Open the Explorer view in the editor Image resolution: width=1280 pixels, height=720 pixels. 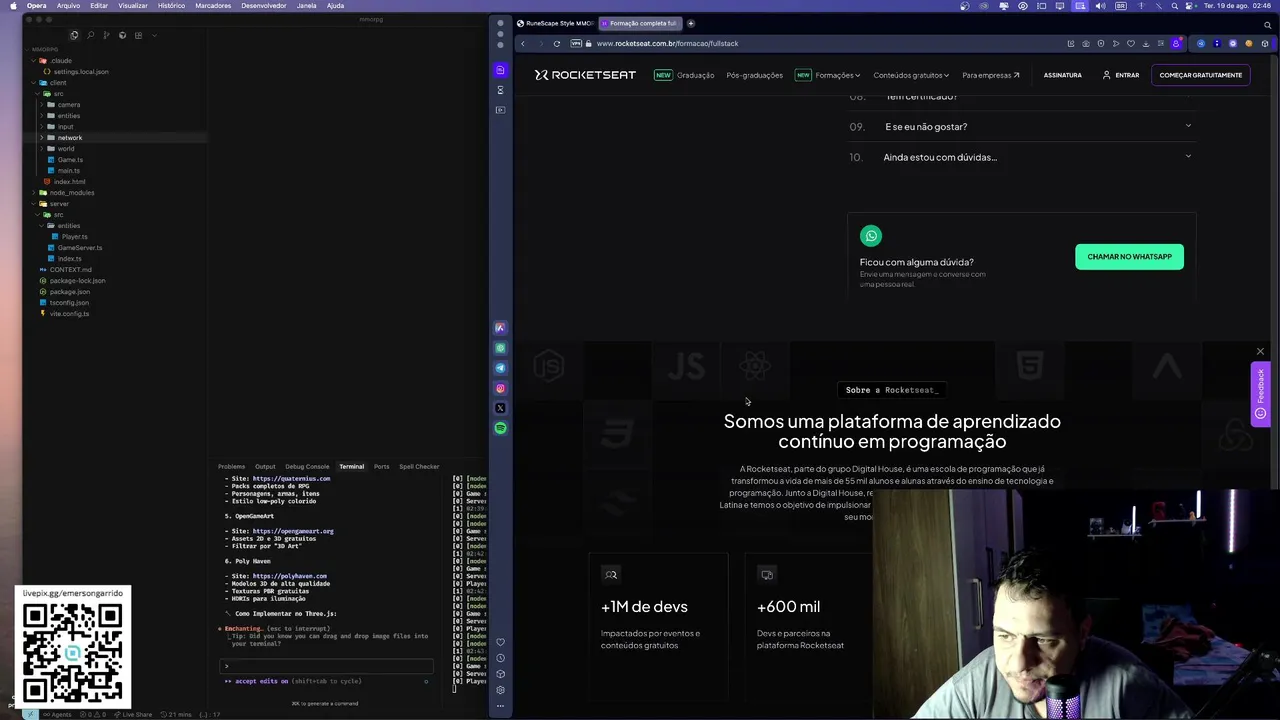74,35
